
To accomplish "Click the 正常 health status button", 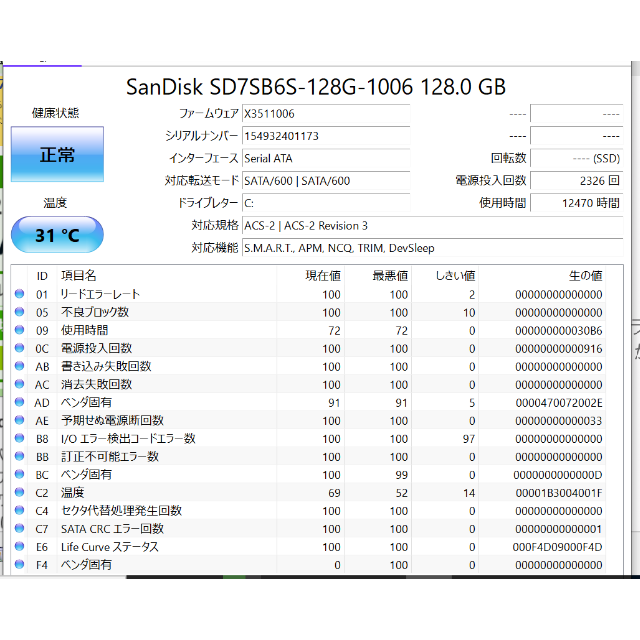I will pyautogui.click(x=57, y=154).
